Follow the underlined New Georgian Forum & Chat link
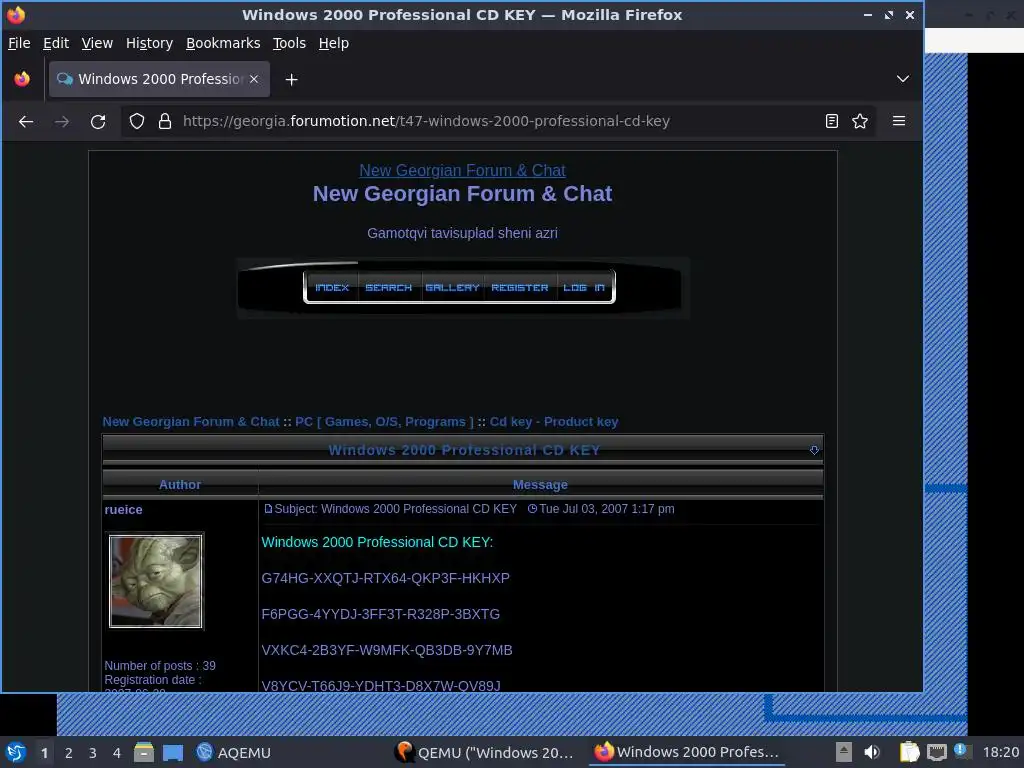Image resolution: width=1024 pixels, height=768 pixels. coord(462,170)
